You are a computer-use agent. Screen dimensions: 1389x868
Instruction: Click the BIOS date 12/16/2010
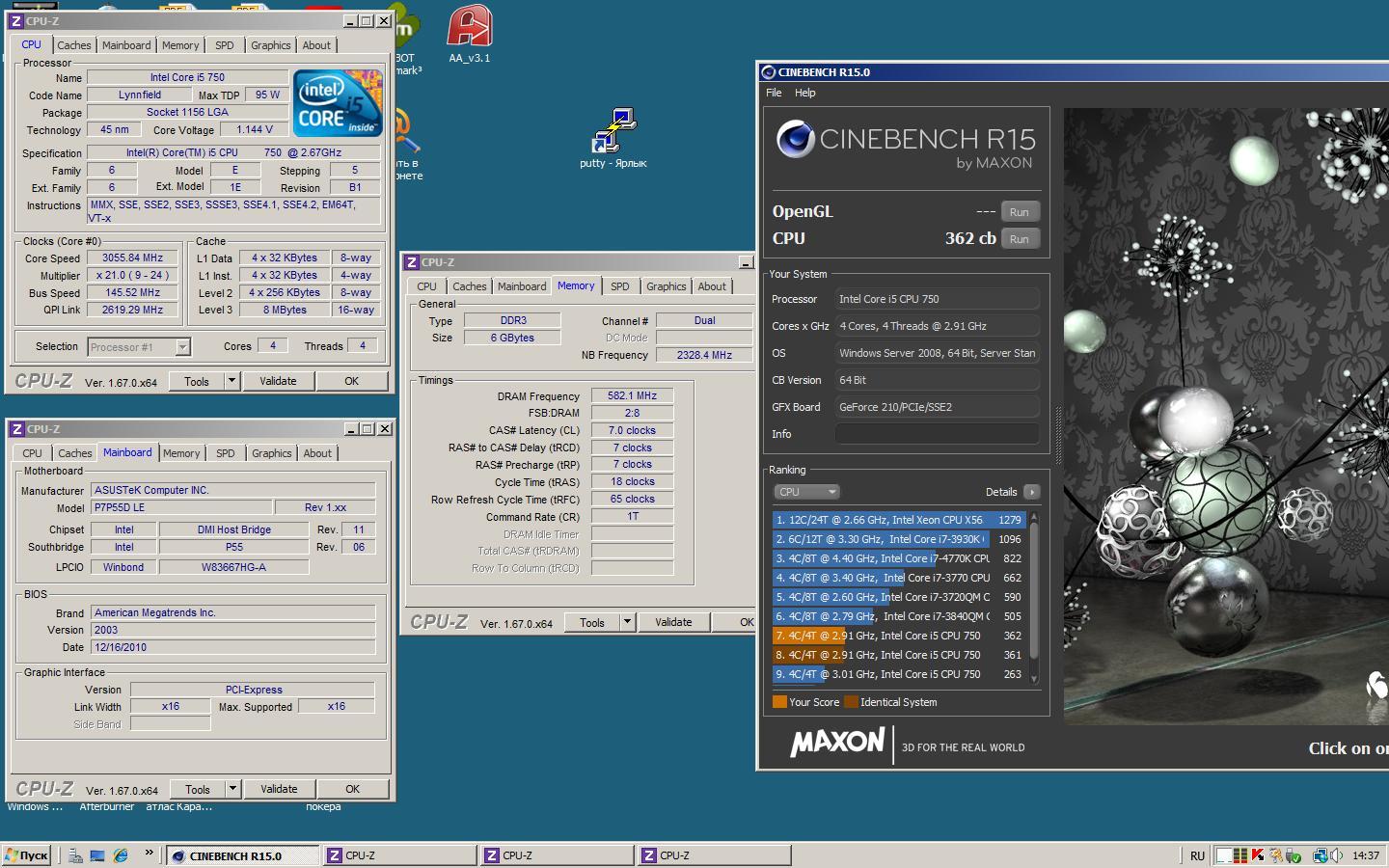(232, 647)
